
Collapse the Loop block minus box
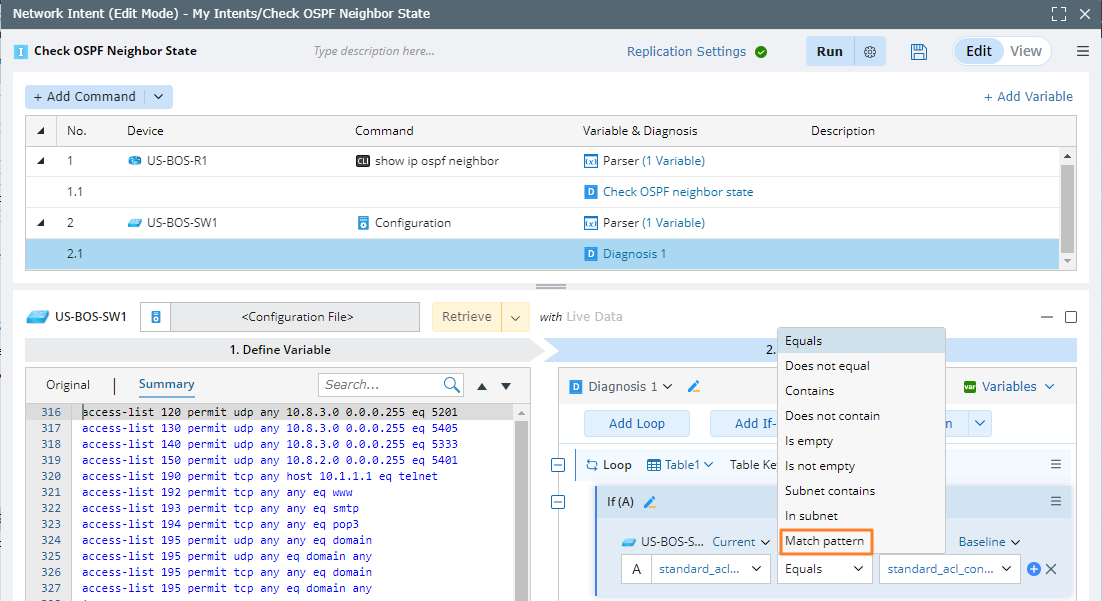(x=559, y=465)
